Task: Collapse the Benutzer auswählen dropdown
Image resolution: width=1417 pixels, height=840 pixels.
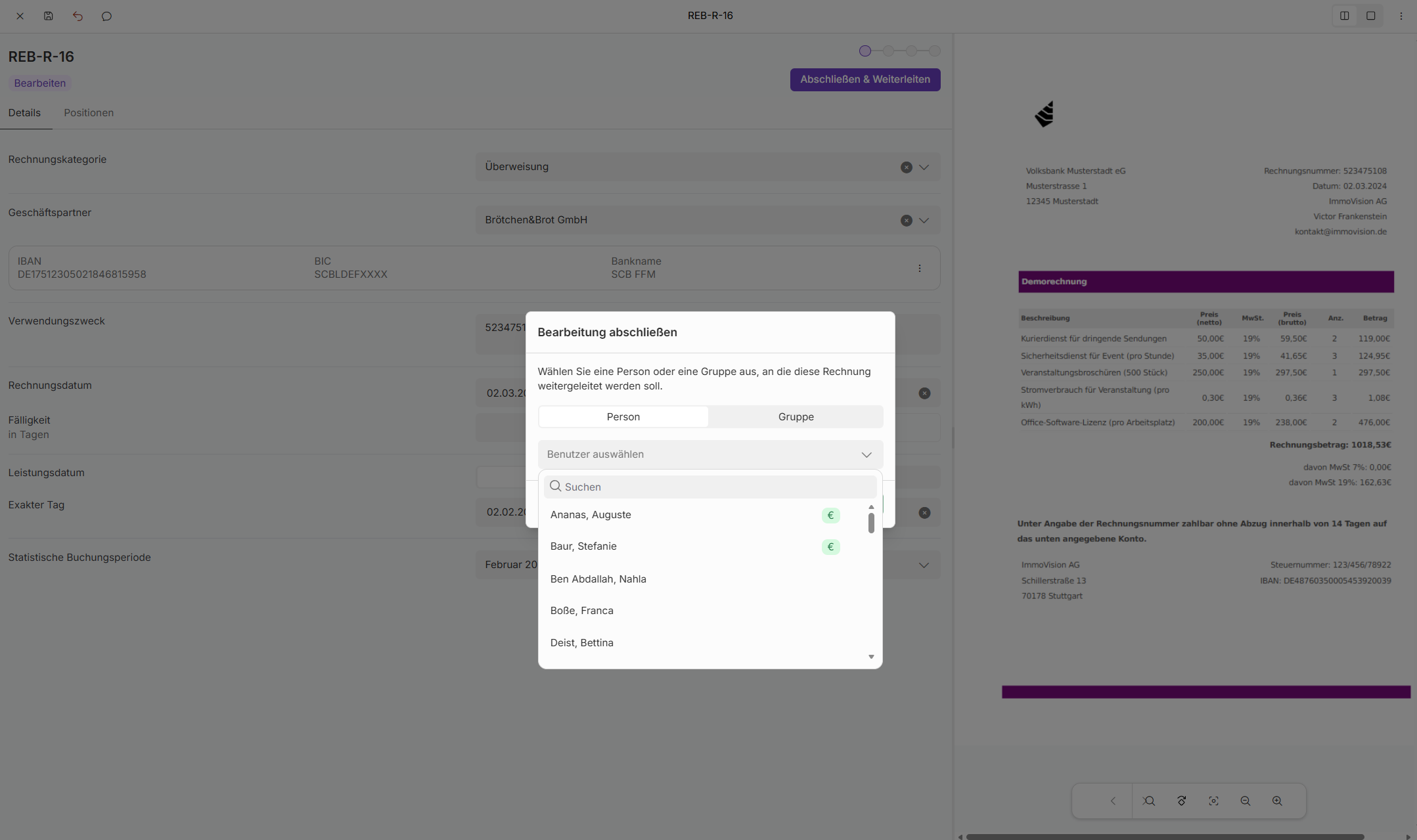Action: [866, 454]
